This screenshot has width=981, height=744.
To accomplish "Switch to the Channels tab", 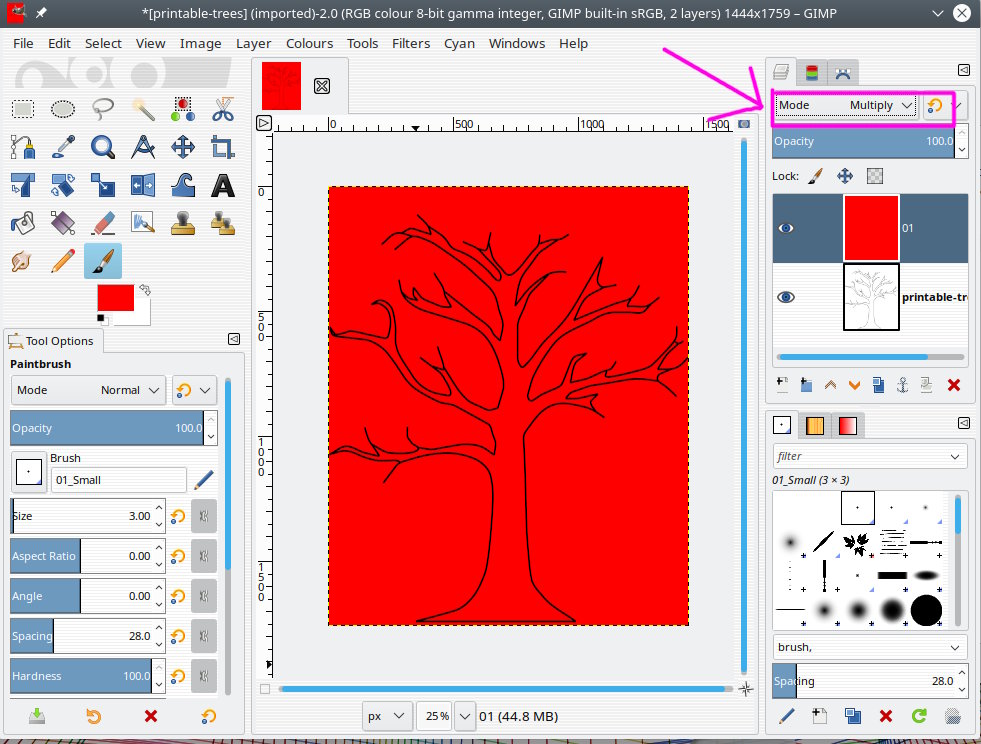I will 812,72.
